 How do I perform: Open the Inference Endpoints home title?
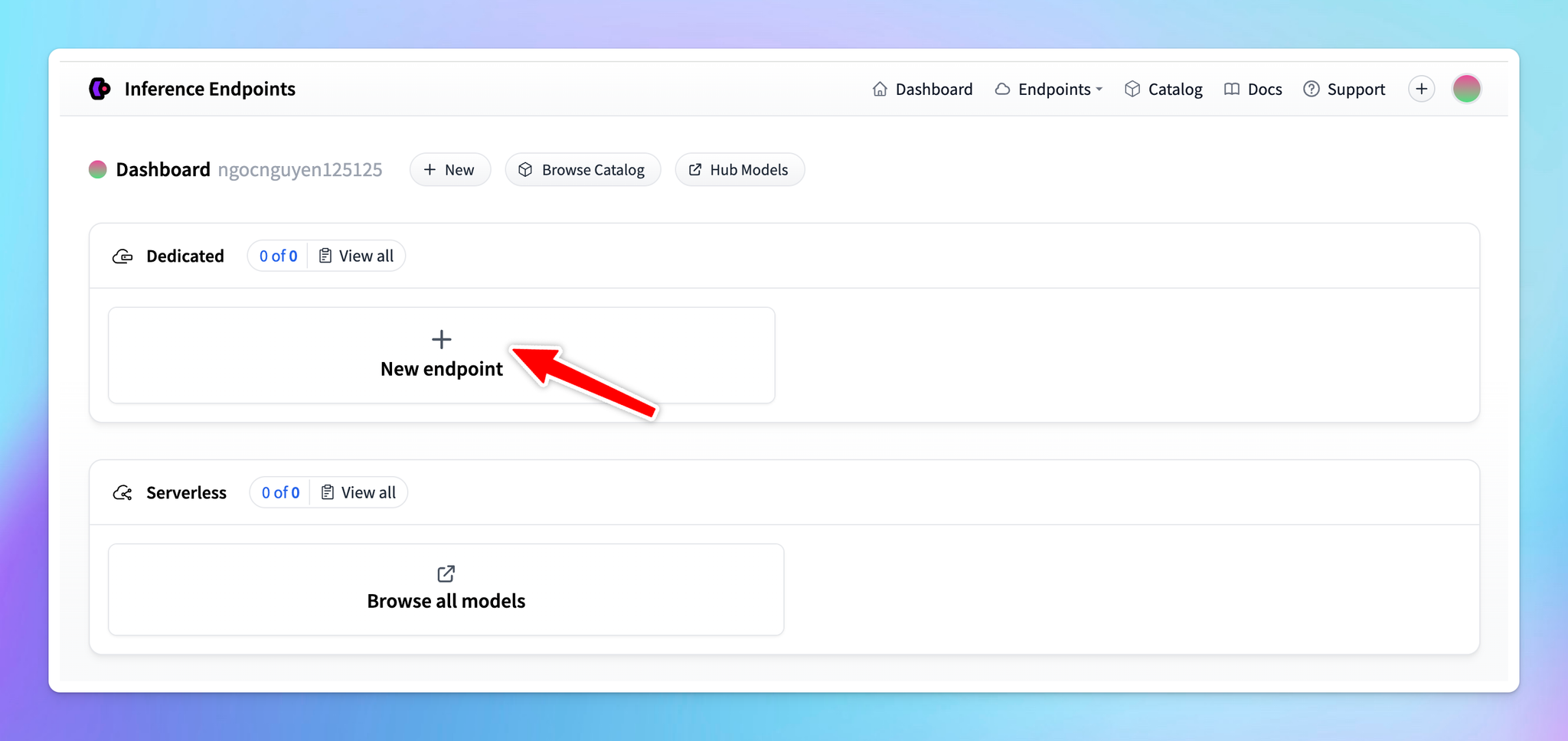(210, 89)
